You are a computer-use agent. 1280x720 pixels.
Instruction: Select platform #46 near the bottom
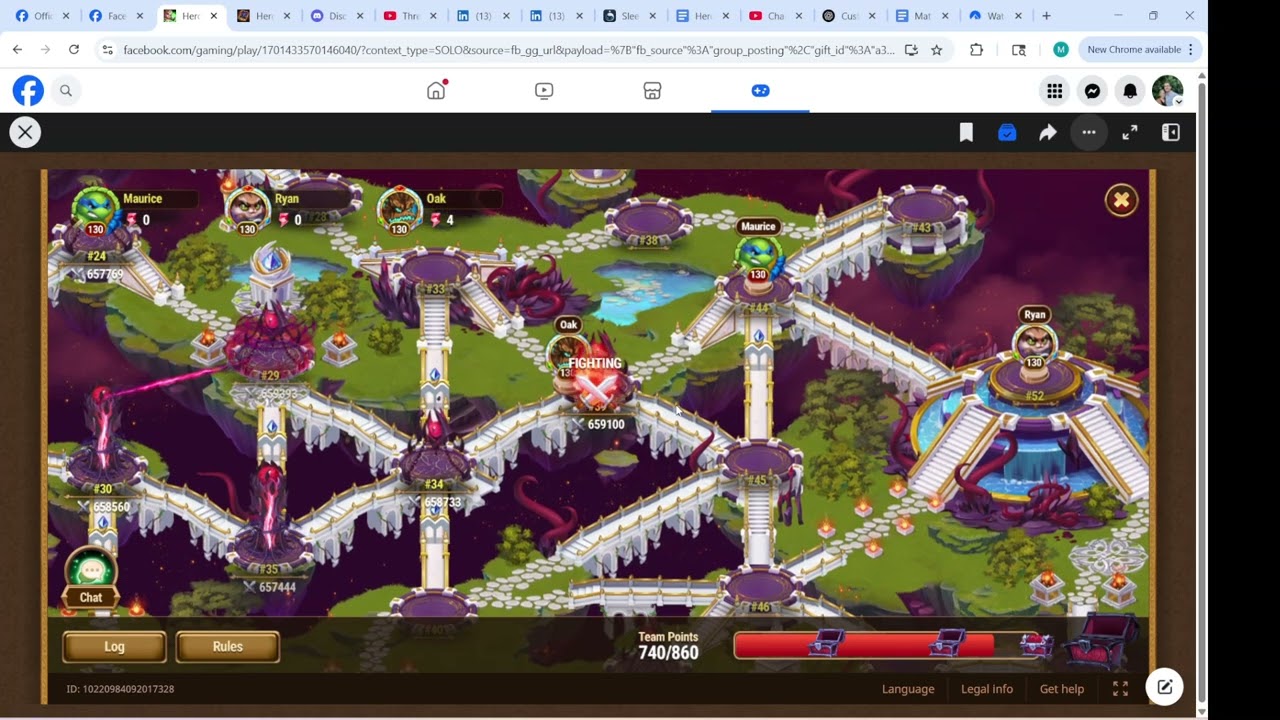tap(760, 589)
